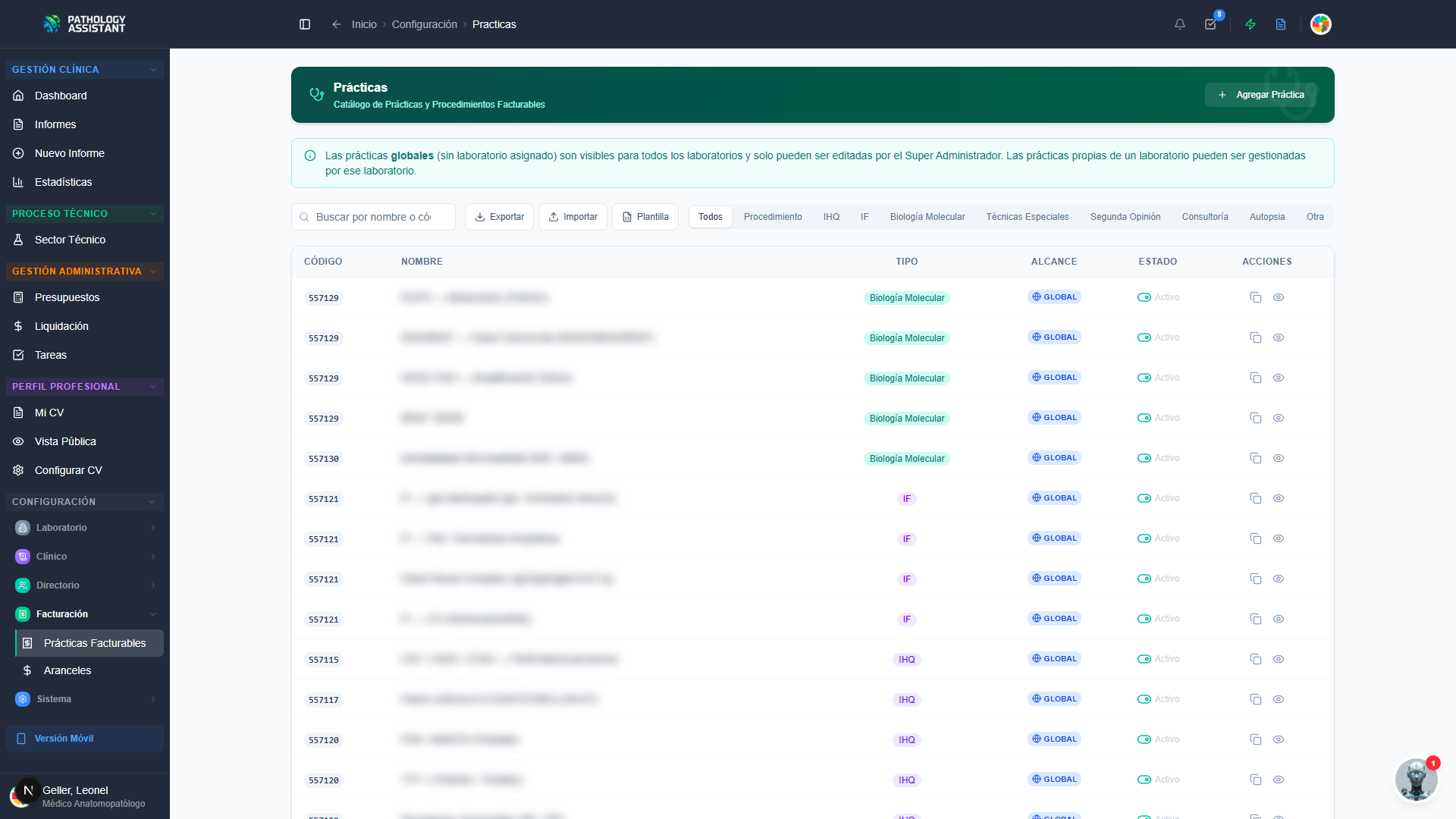
Task: Toggle Activo switch on first 557129 row
Action: click(x=1144, y=297)
